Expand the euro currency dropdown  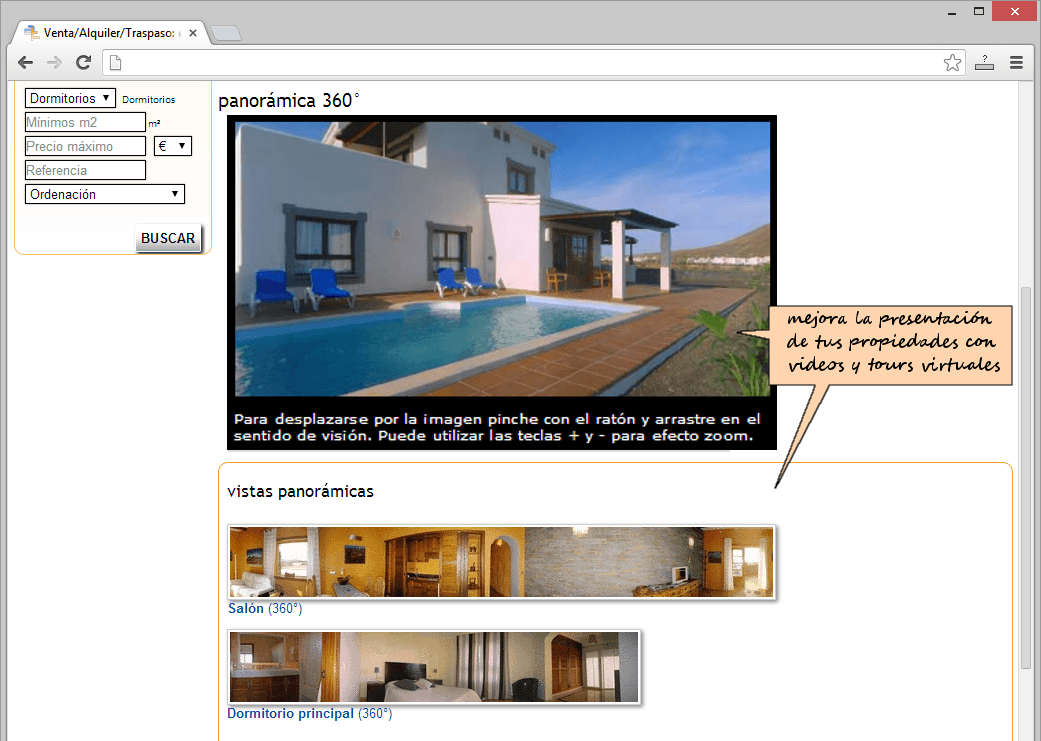[172, 146]
